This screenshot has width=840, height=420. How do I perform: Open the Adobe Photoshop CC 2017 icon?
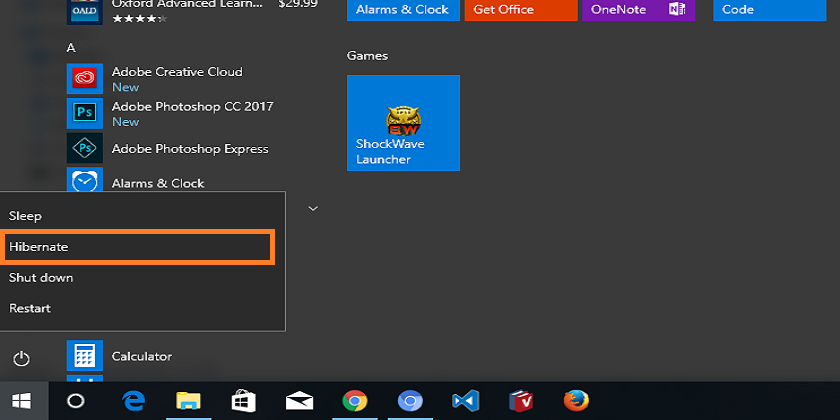(85, 114)
